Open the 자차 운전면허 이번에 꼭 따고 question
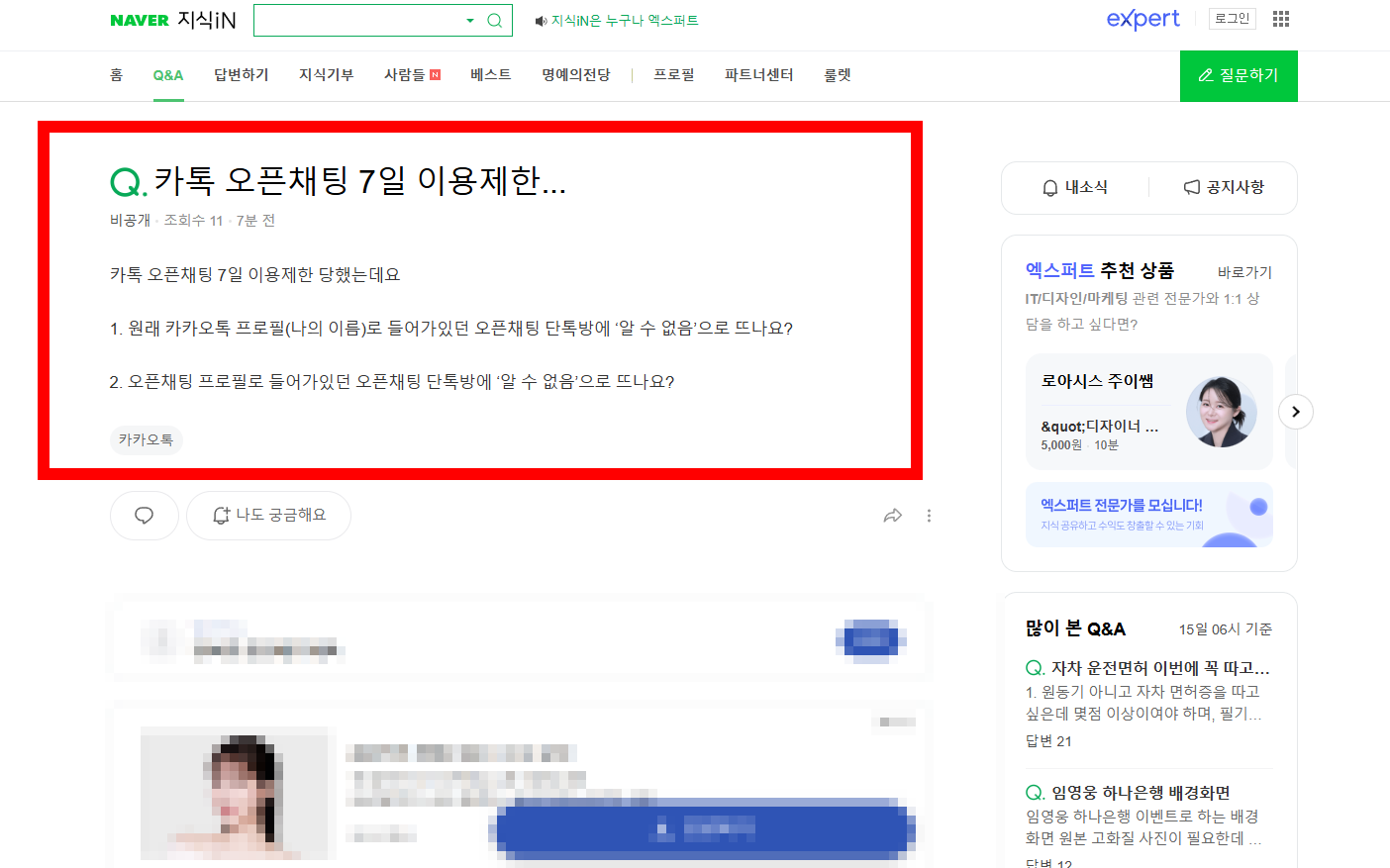 coord(1160,668)
